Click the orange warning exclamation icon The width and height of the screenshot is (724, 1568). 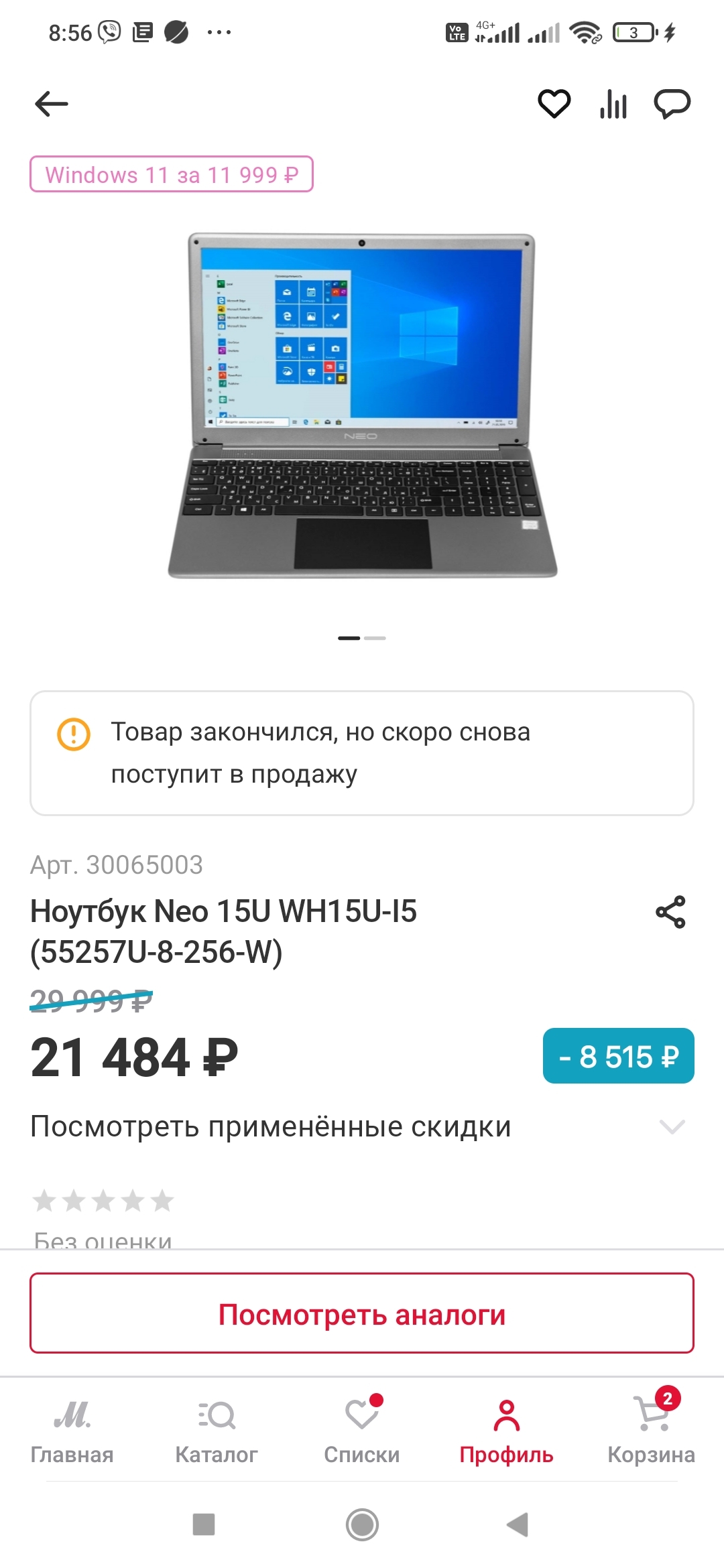click(74, 734)
